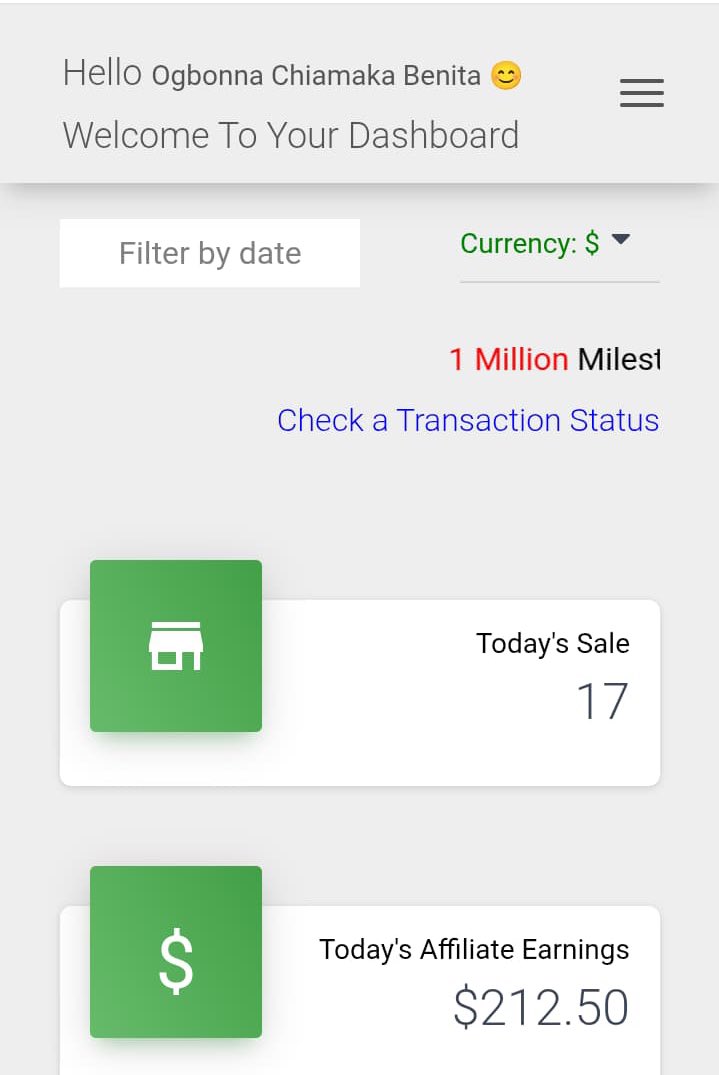Tap the smiley emoji beside the name
719x1075 pixels.
click(x=507, y=75)
